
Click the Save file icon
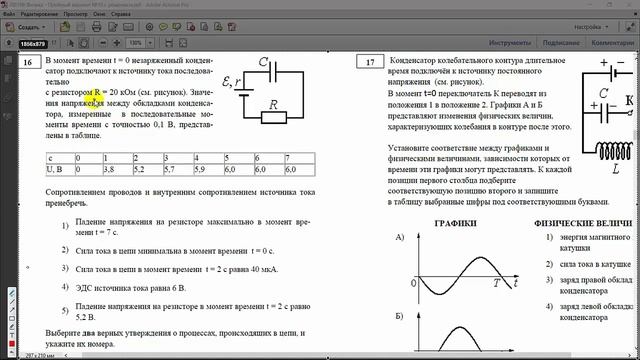point(81,27)
